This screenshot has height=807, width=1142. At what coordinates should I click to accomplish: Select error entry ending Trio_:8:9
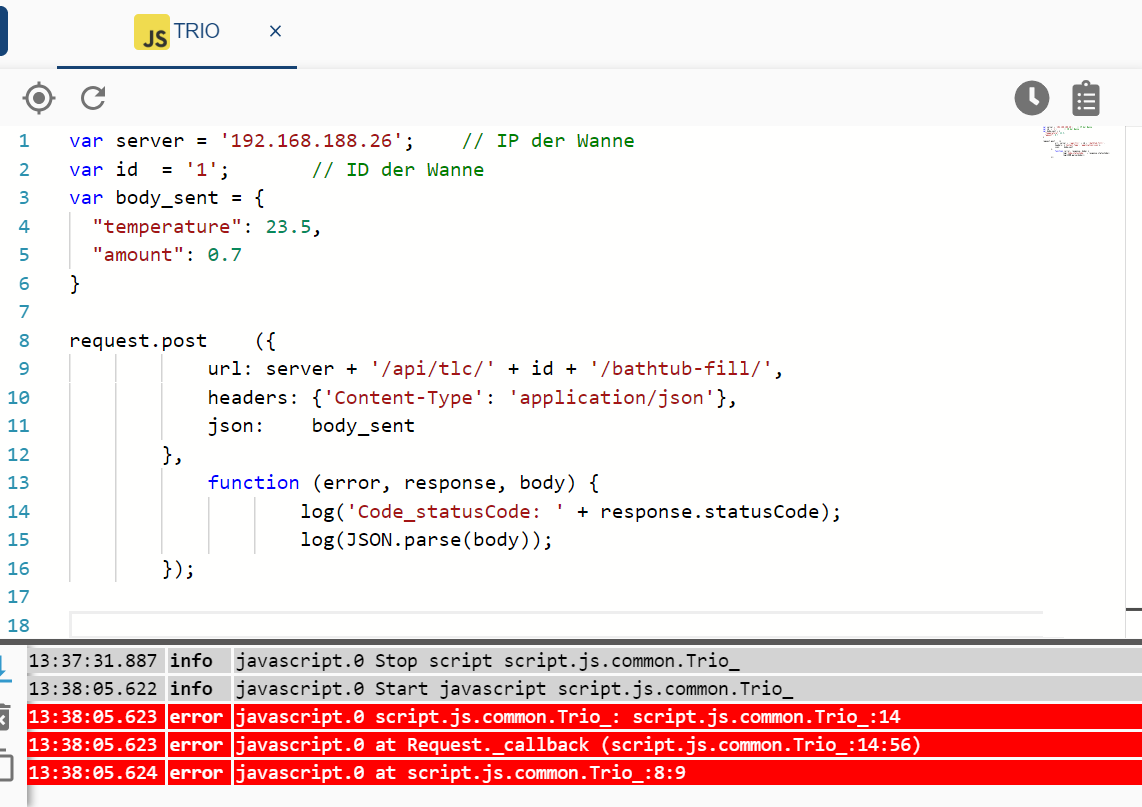pyautogui.click(x=584, y=772)
